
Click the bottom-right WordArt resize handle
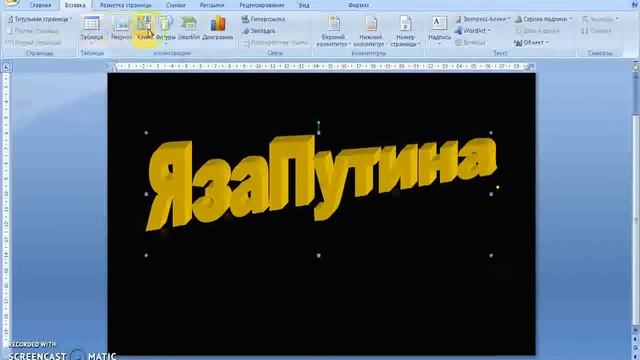click(x=491, y=256)
